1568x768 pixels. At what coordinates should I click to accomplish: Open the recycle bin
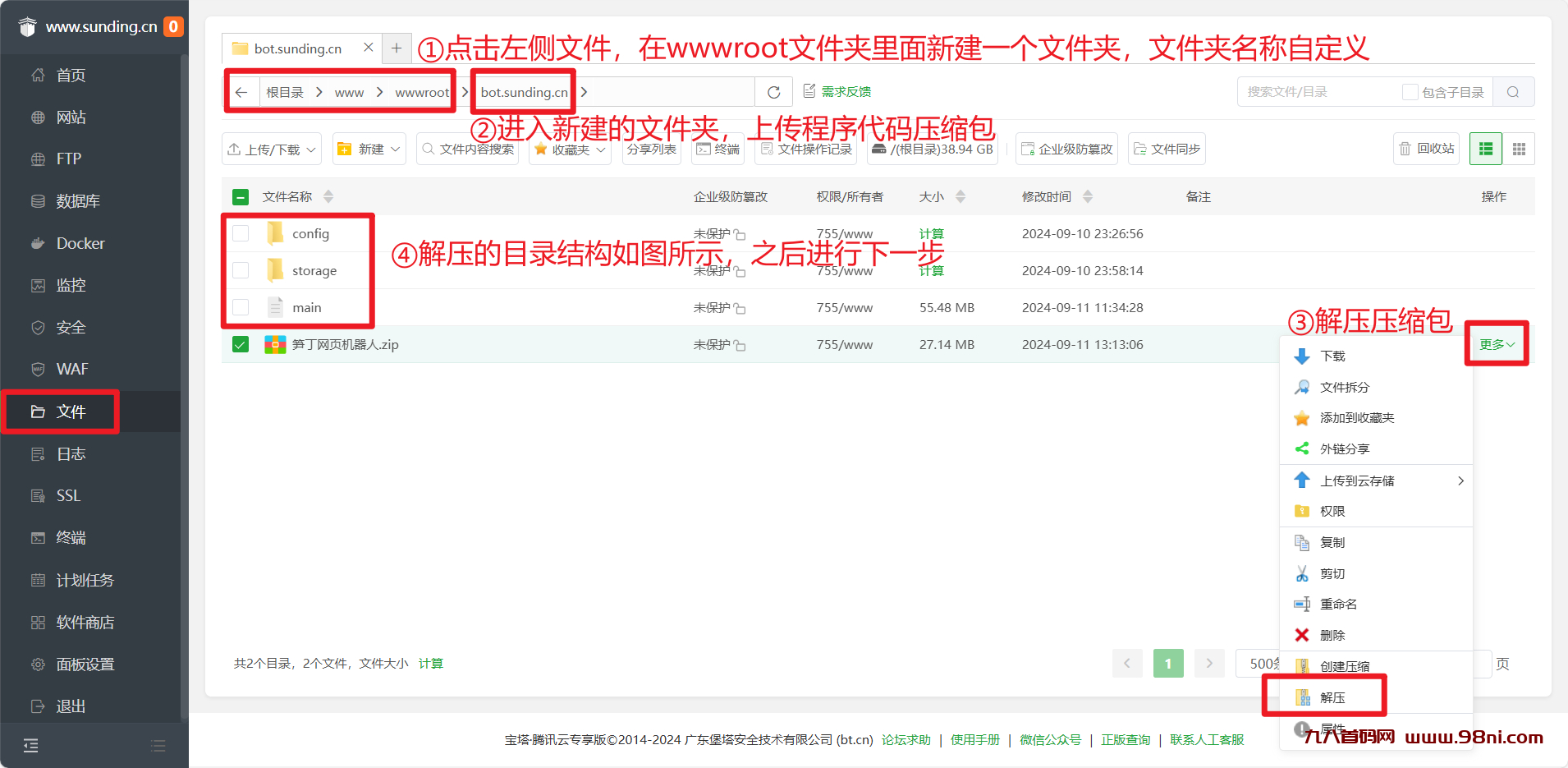[x=1427, y=149]
